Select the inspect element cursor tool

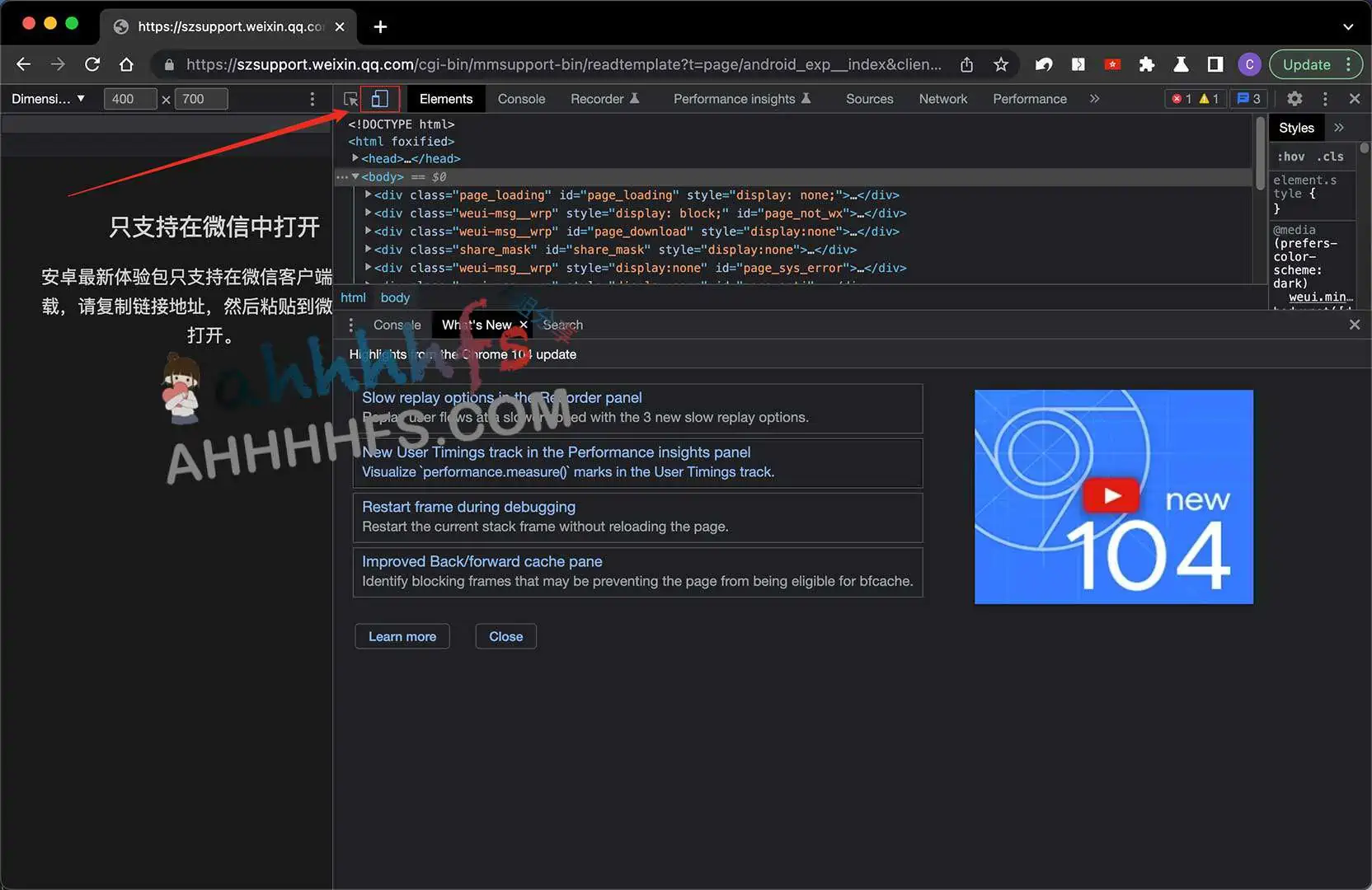pyautogui.click(x=350, y=98)
